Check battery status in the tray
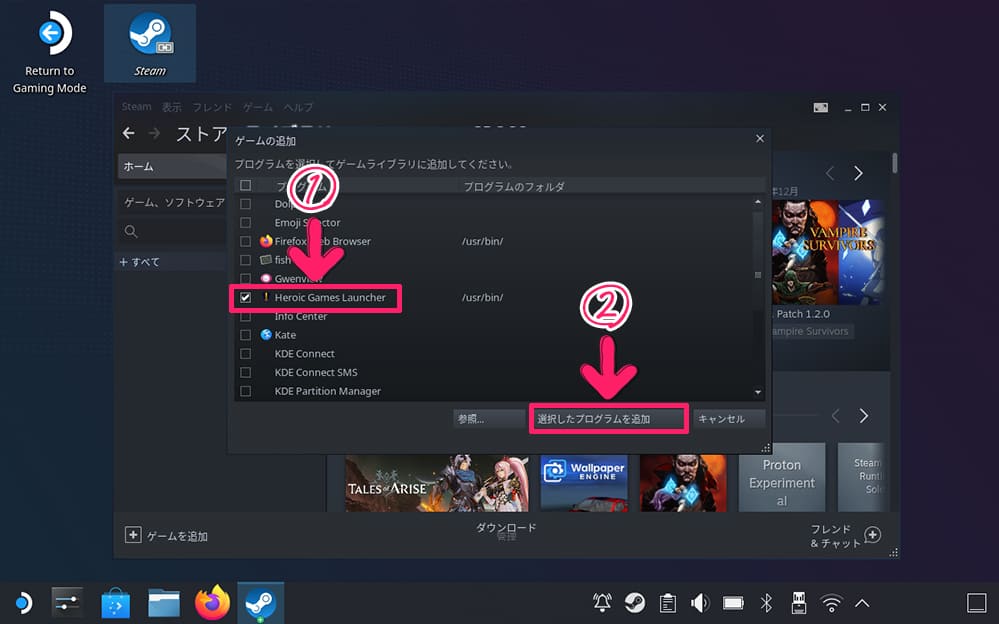The width and height of the screenshot is (999, 624). click(733, 602)
